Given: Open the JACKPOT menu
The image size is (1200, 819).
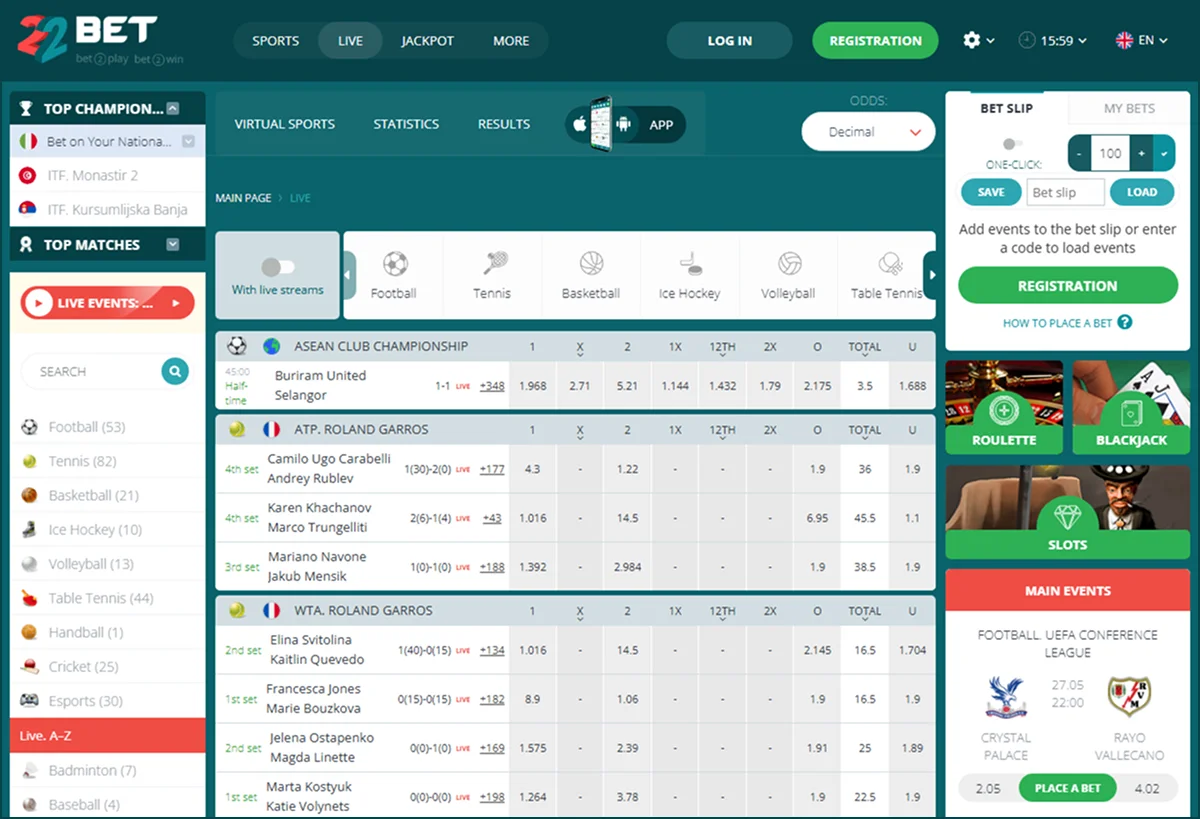Looking at the screenshot, I should (x=428, y=41).
